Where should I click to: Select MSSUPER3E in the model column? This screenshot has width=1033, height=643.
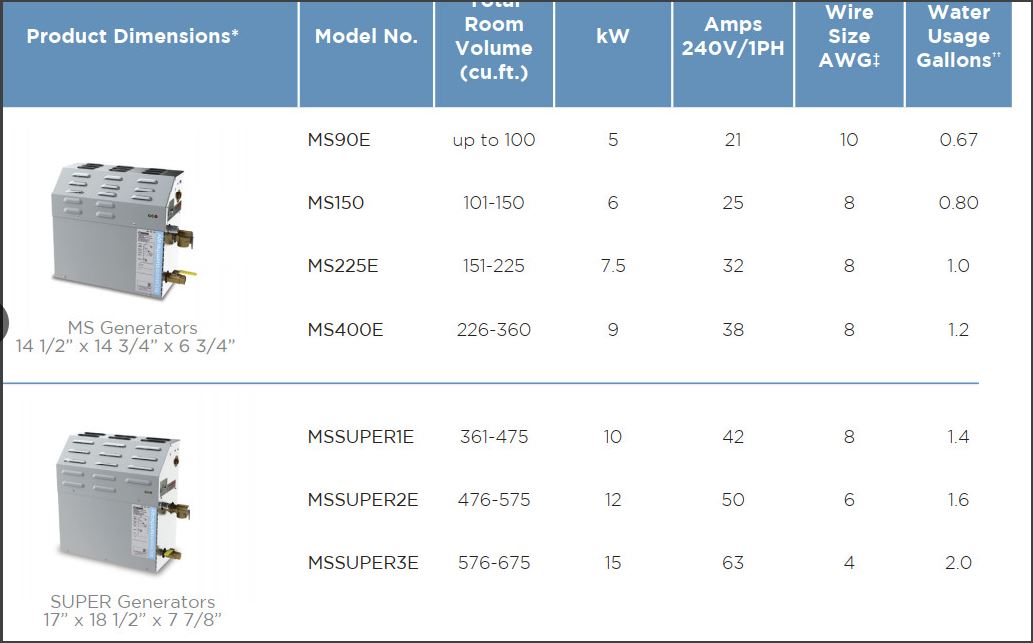tap(363, 563)
